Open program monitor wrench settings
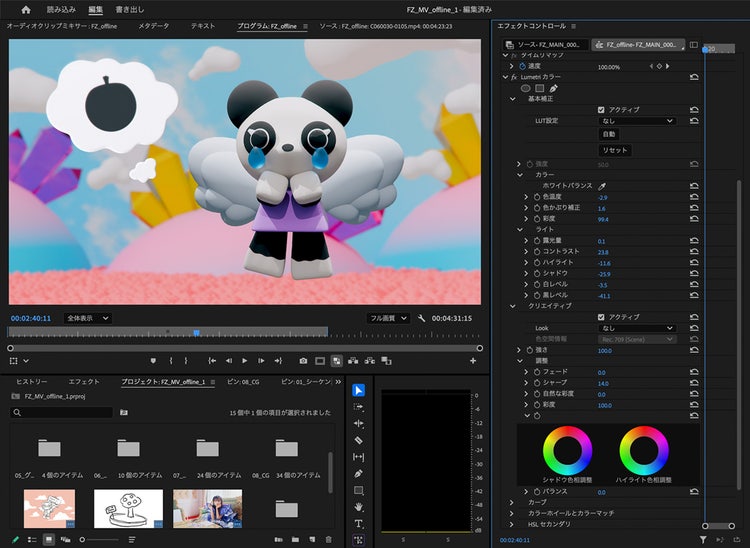Screen dimensions: 750x548 (423, 318)
